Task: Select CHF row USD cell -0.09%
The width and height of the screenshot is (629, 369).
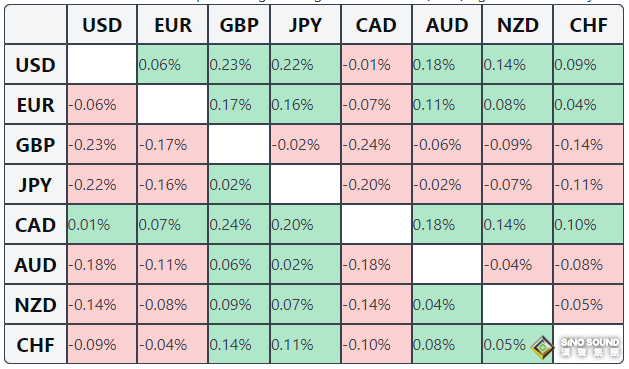Action: (x=102, y=345)
